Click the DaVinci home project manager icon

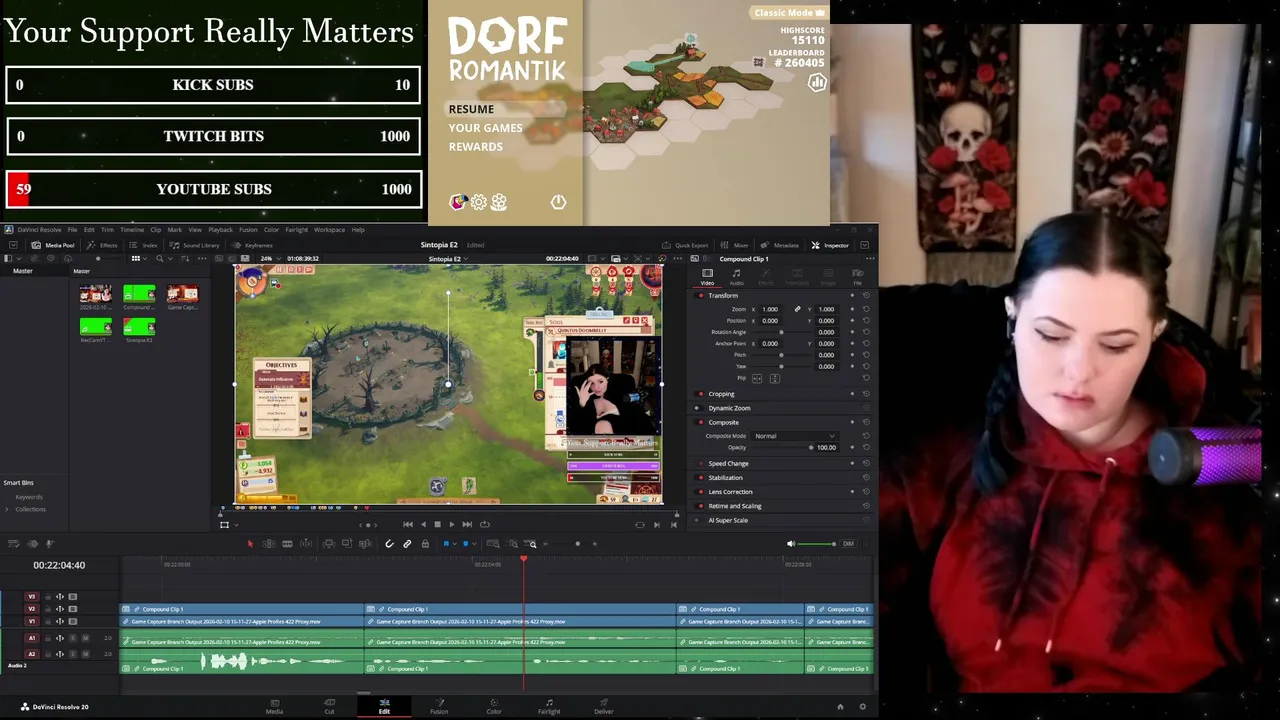pos(840,707)
